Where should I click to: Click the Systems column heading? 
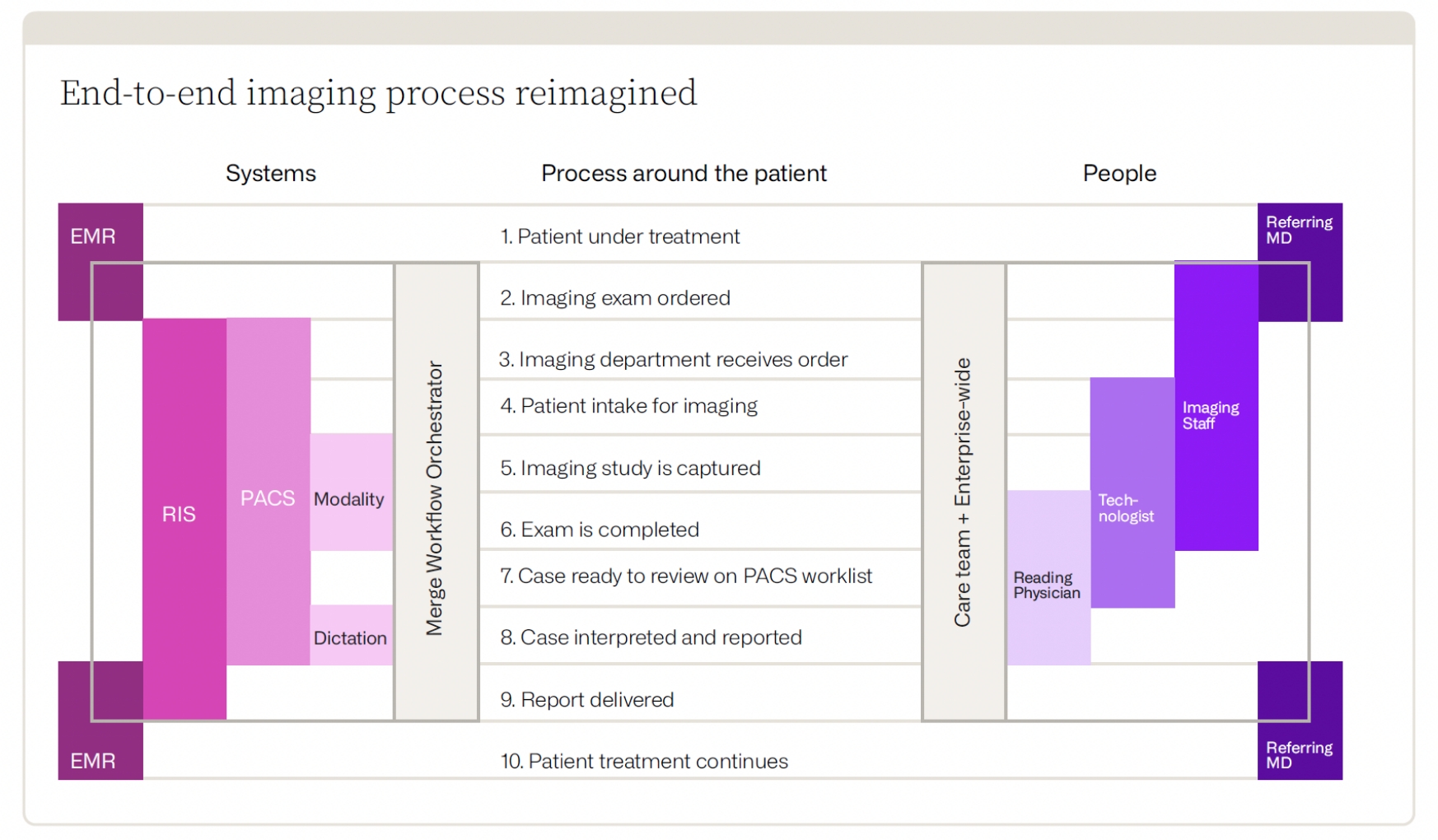click(271, 173)
